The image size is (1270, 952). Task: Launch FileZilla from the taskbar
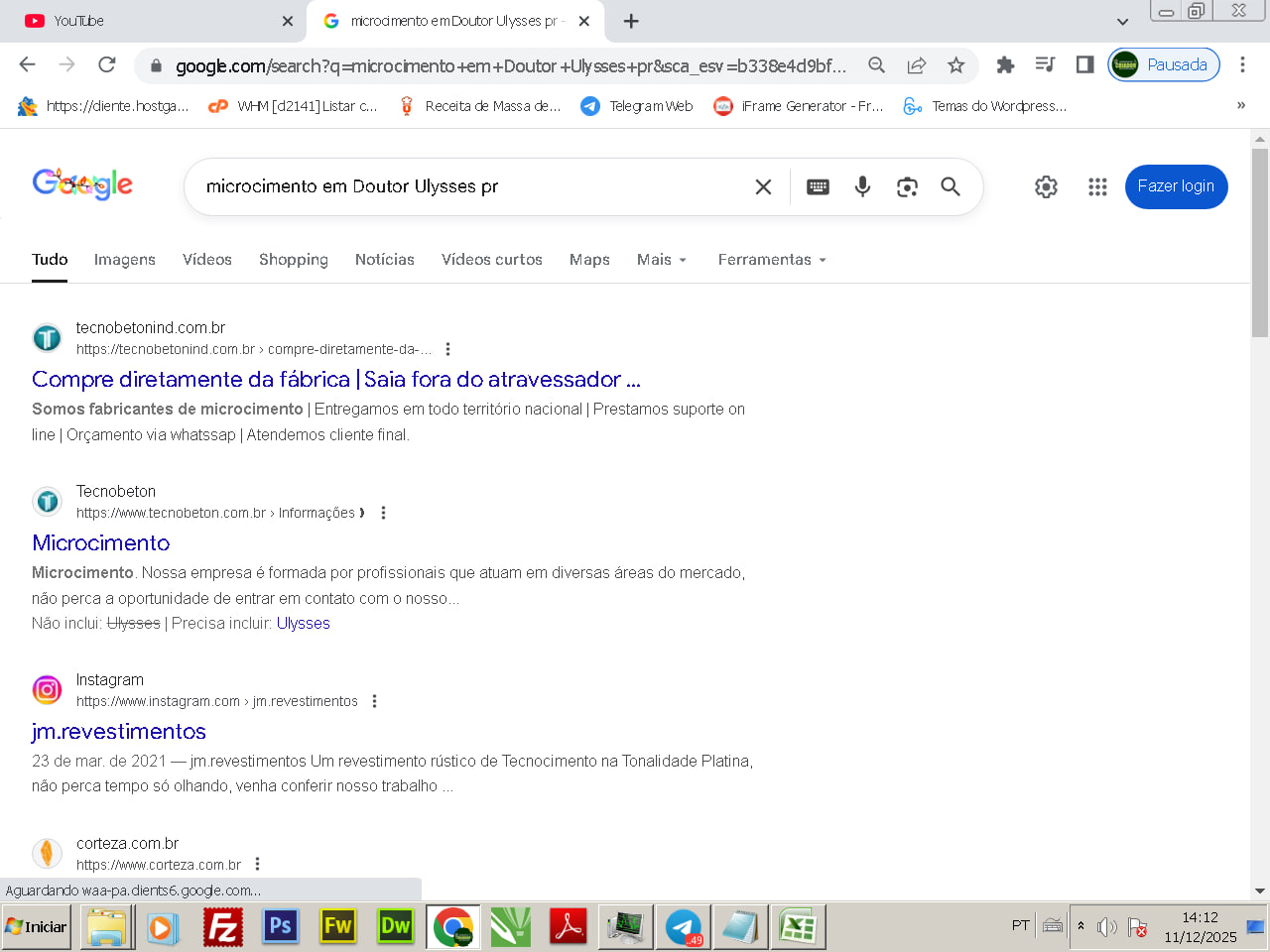tap(223, 927)
